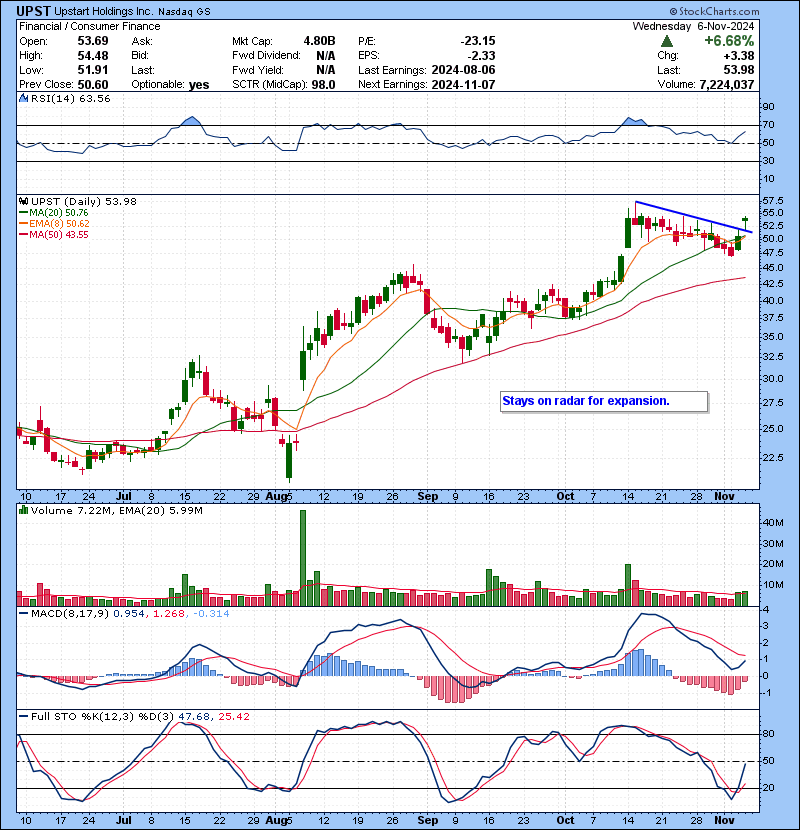Select the Open value 53.69
The height and width of the screenshot is (830, 800).
coord(93,41)
